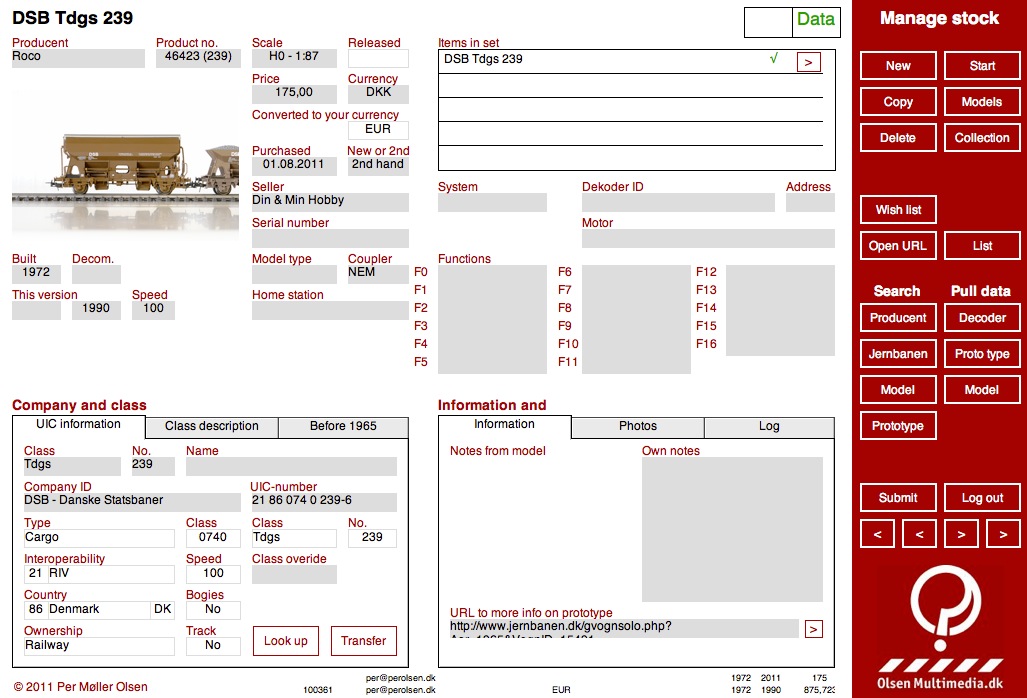Image resolution: width=1027 pixels, height=698 pixels.
Task: Click the Prototype search button
Action: click(x=898, y=426)
